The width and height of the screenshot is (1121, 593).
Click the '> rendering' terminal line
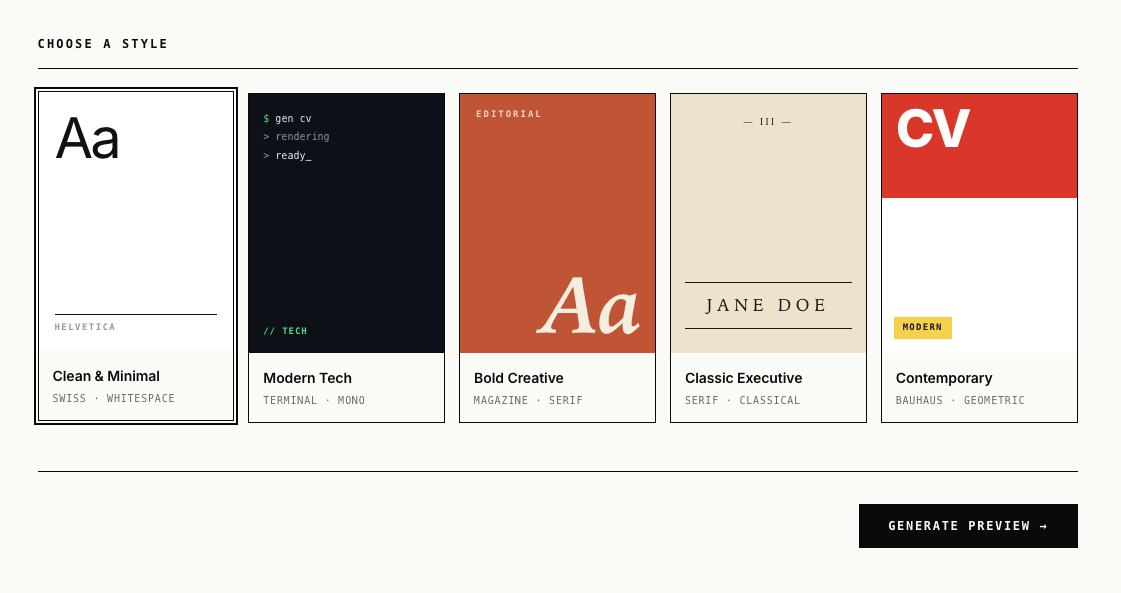click(x=296, y=137)
